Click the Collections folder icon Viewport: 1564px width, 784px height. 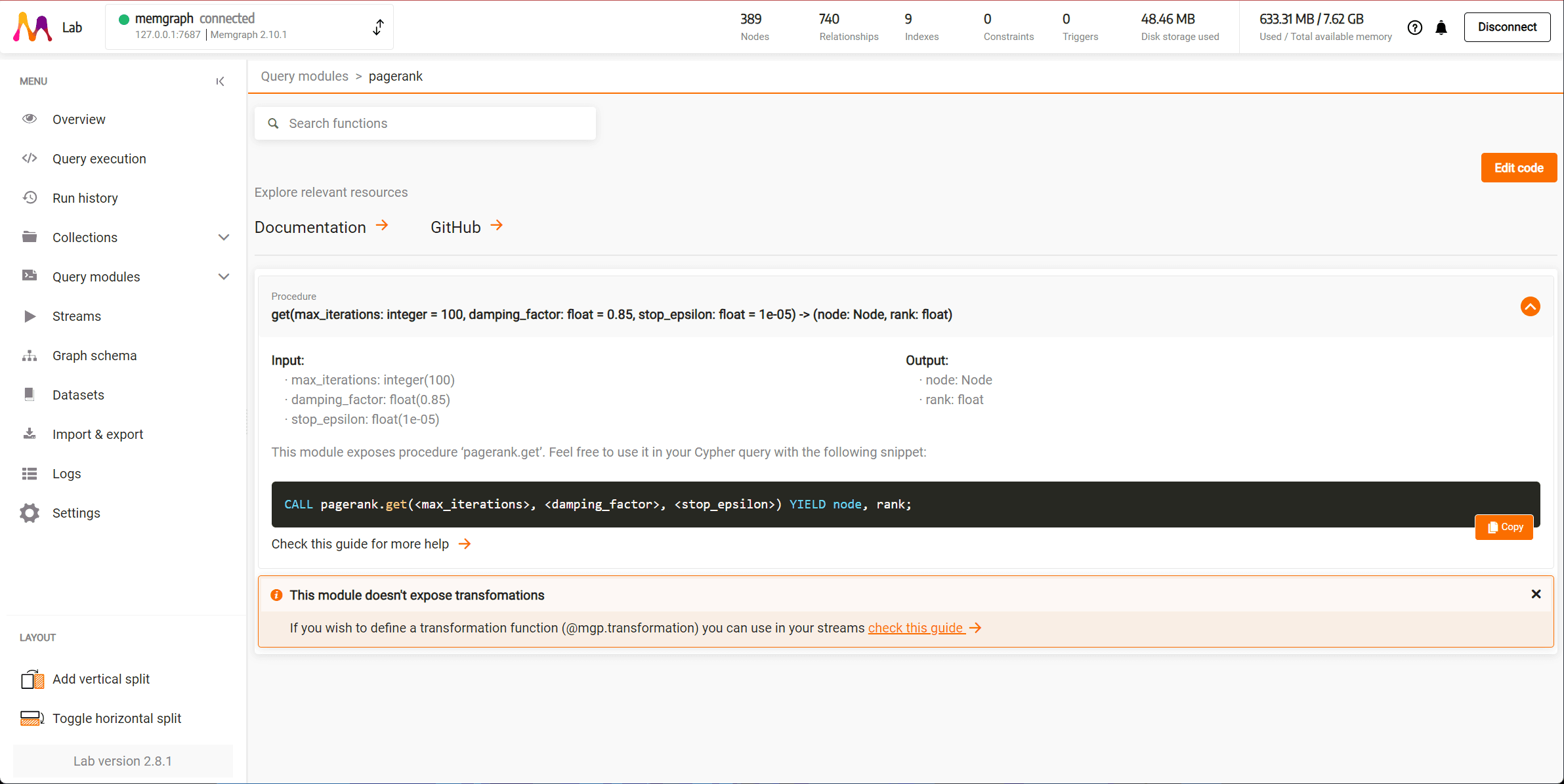30,237
